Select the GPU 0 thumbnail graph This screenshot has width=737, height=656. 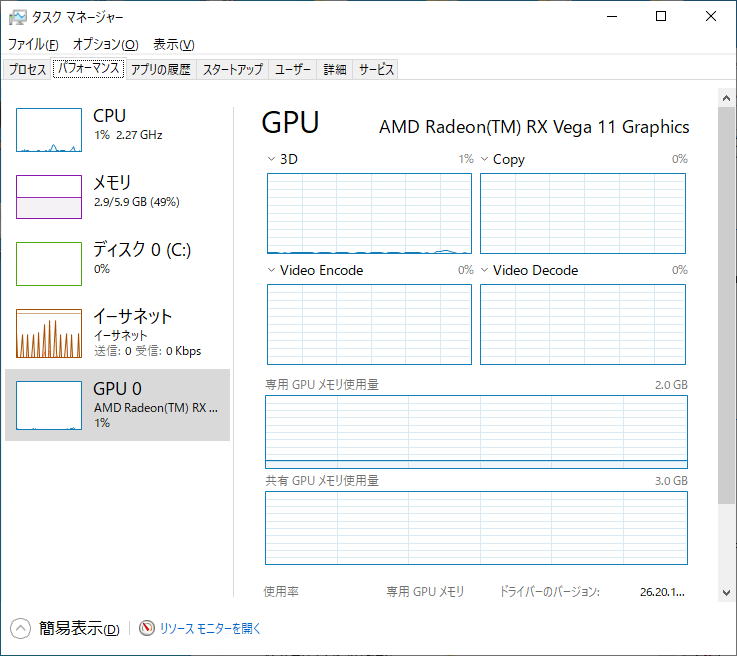[49, 406]
